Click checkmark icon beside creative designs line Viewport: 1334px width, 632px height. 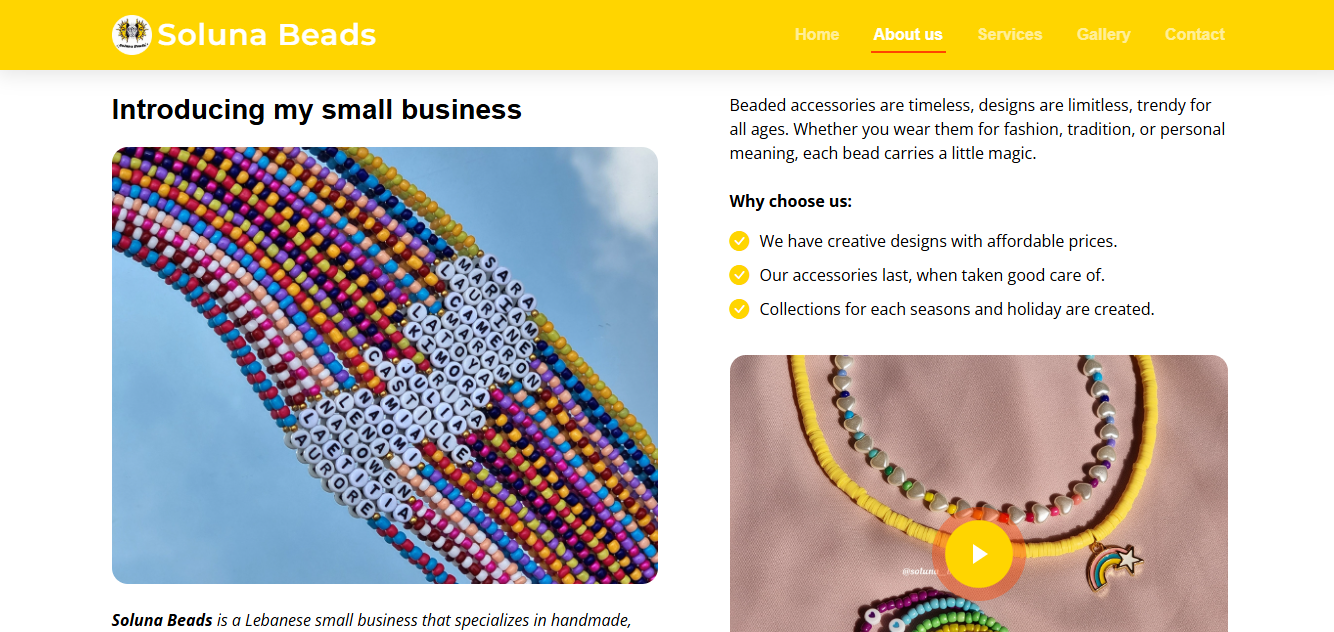pos(739,241)
